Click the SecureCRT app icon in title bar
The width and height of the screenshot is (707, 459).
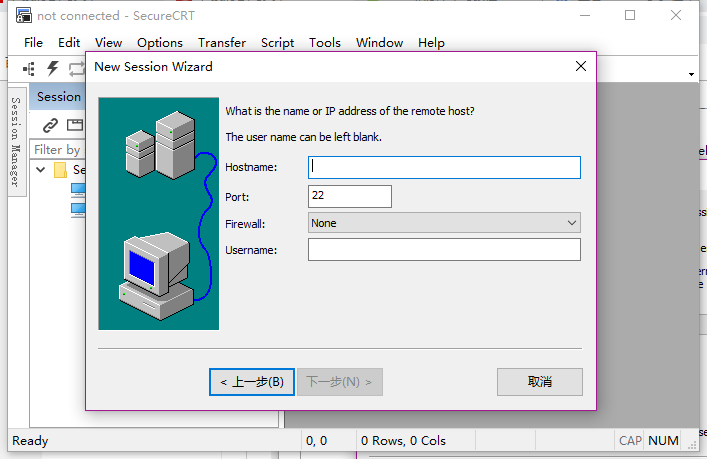coord(24,15)
